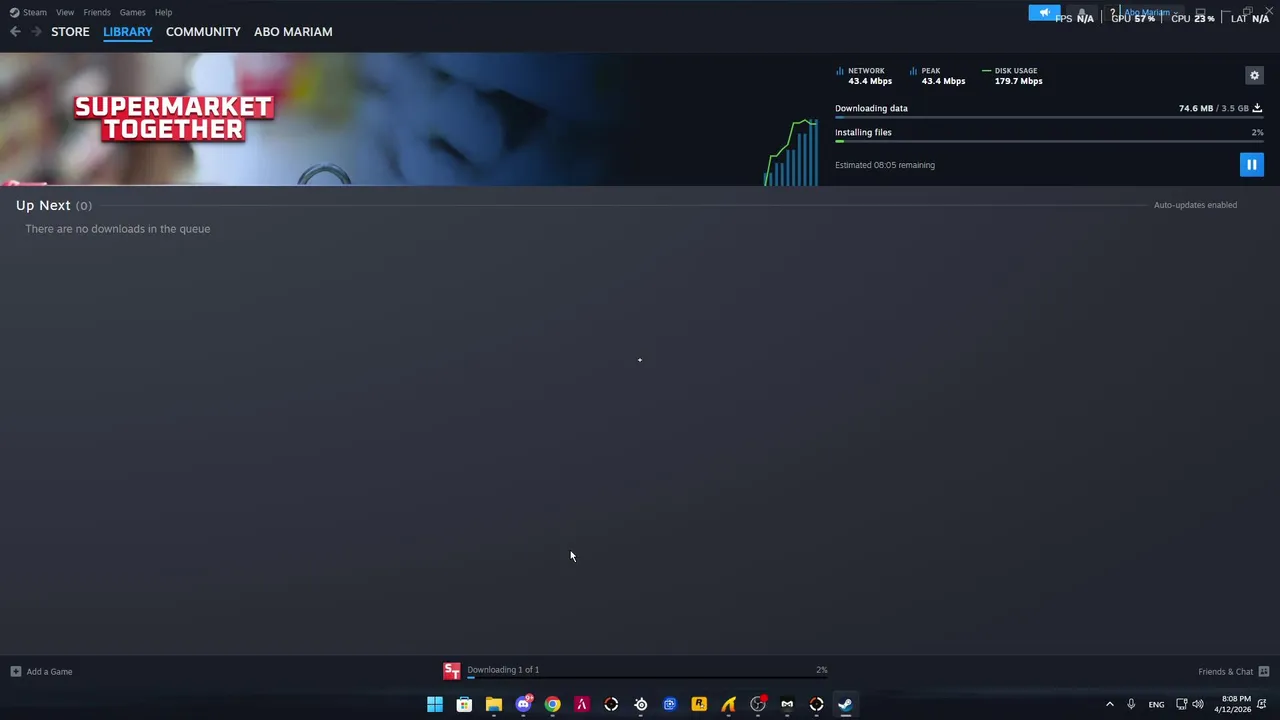The width and height of the screenshot is (1280, 720).
Task: Open Discord from the taskbar
Action: point(523,705)
